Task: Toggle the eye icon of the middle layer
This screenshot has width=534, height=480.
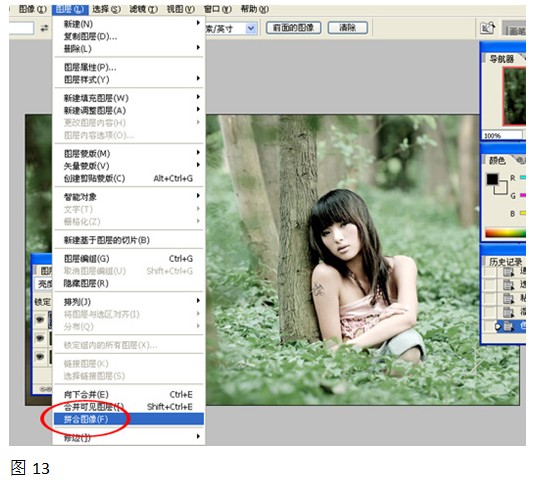Action: [x=40, y=338]
